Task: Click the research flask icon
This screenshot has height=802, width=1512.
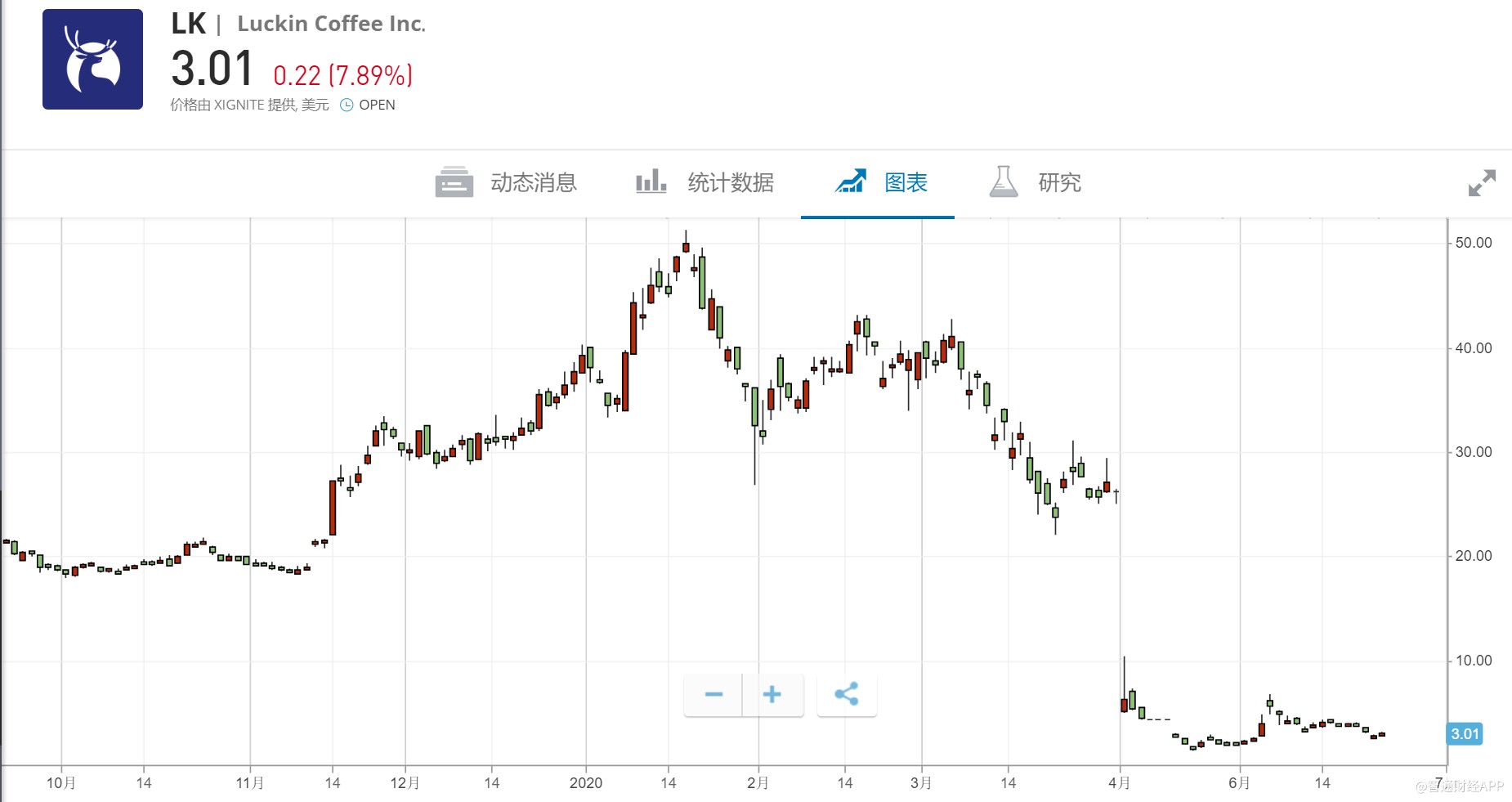Action: [x=1004, y=181]
